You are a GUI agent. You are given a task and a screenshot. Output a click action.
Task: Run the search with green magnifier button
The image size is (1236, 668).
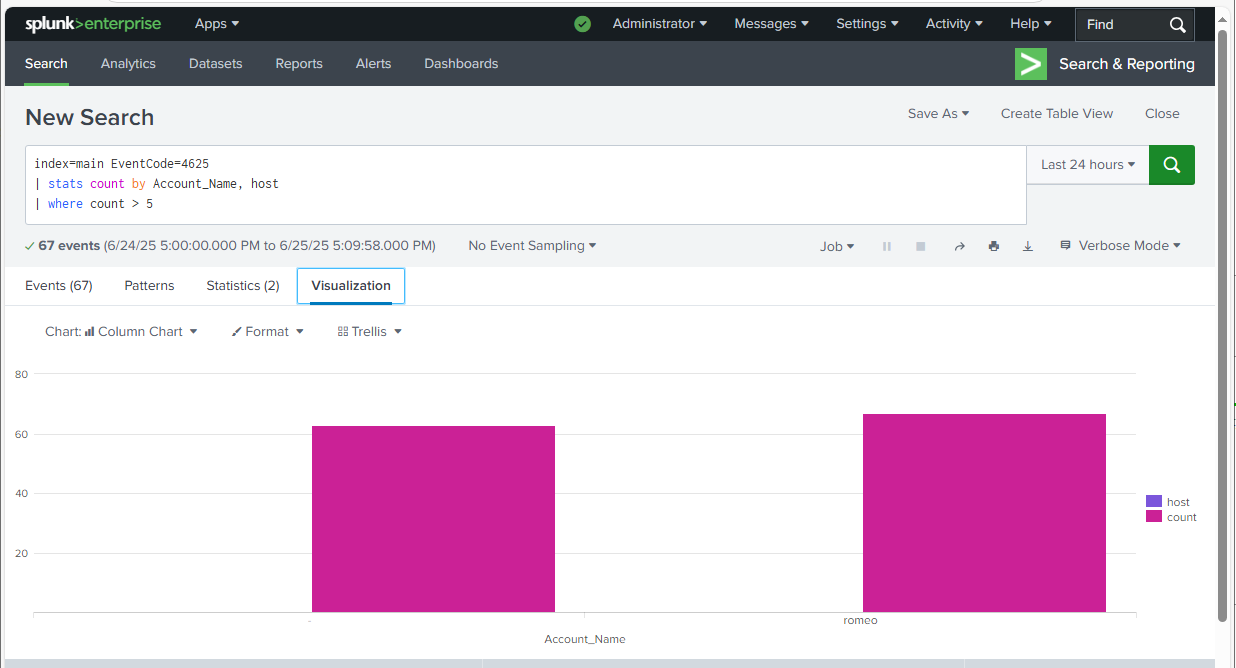pyautogui.click(x=1172, y=165)
